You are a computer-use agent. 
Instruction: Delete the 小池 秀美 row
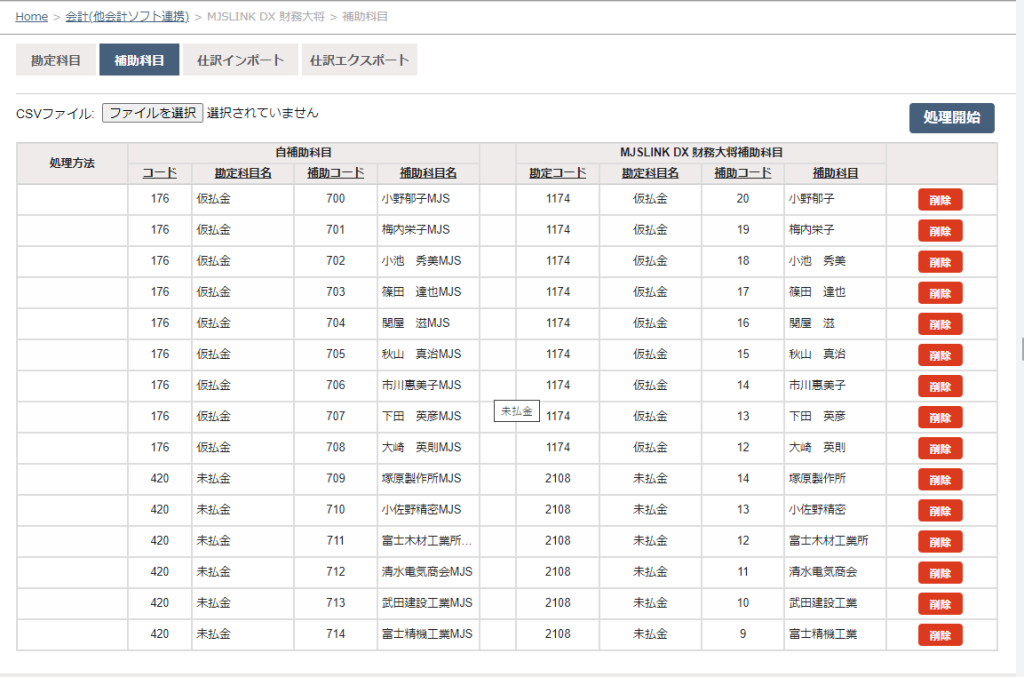point(940,262)
